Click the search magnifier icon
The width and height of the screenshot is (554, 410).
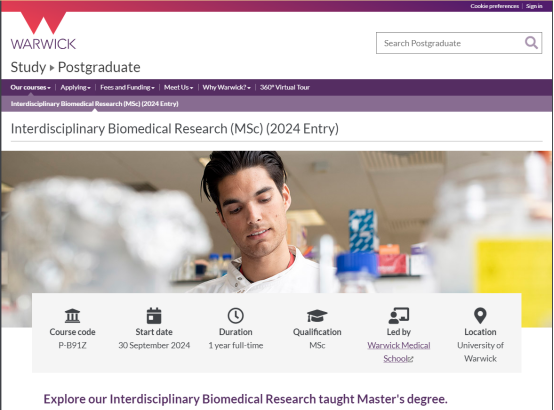[531, 43]
